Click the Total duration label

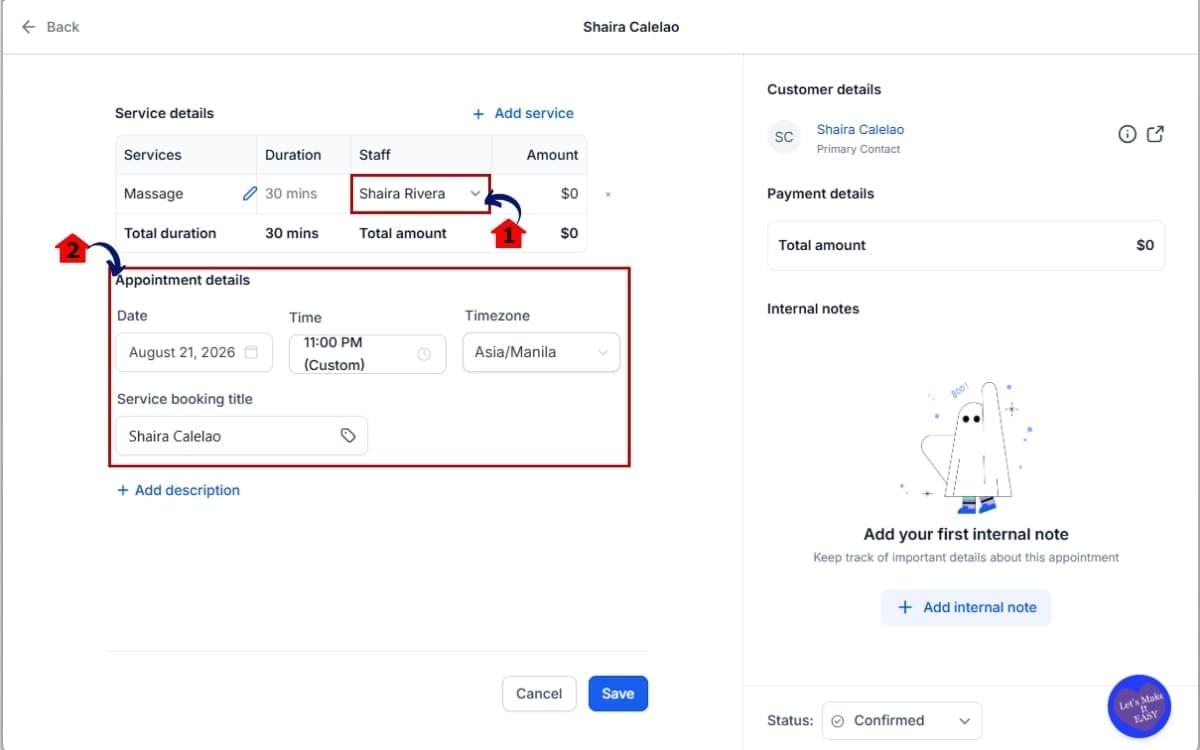[170, 233]
